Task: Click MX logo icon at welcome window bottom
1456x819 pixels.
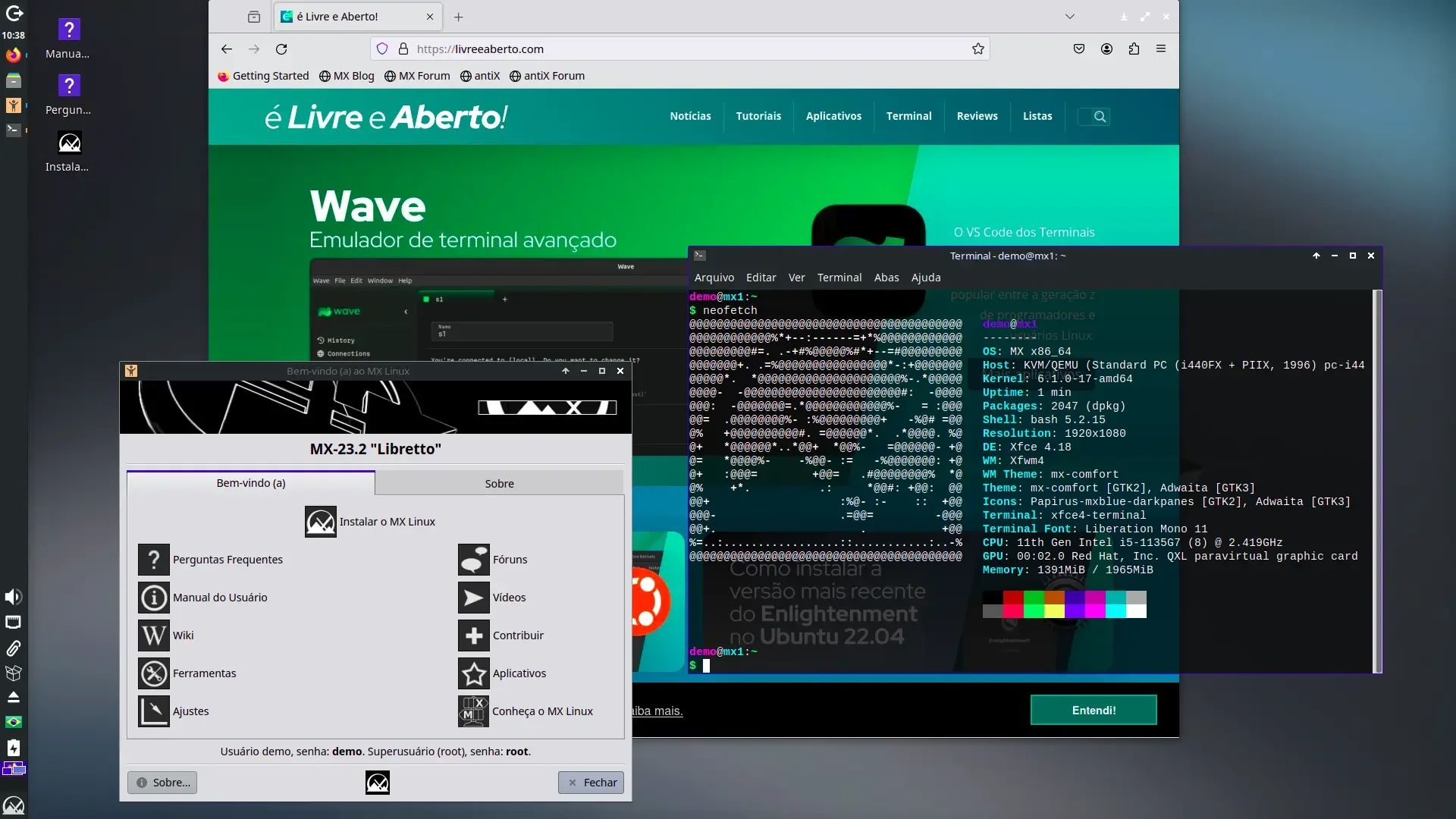Action: point(378,783)
